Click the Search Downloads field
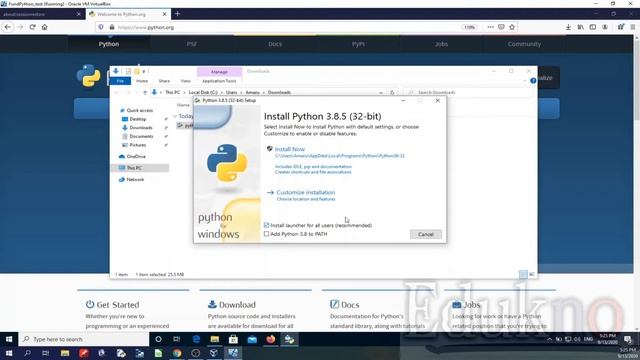Image resolution: width=640 pixels, height=360 pixels. 468,93
